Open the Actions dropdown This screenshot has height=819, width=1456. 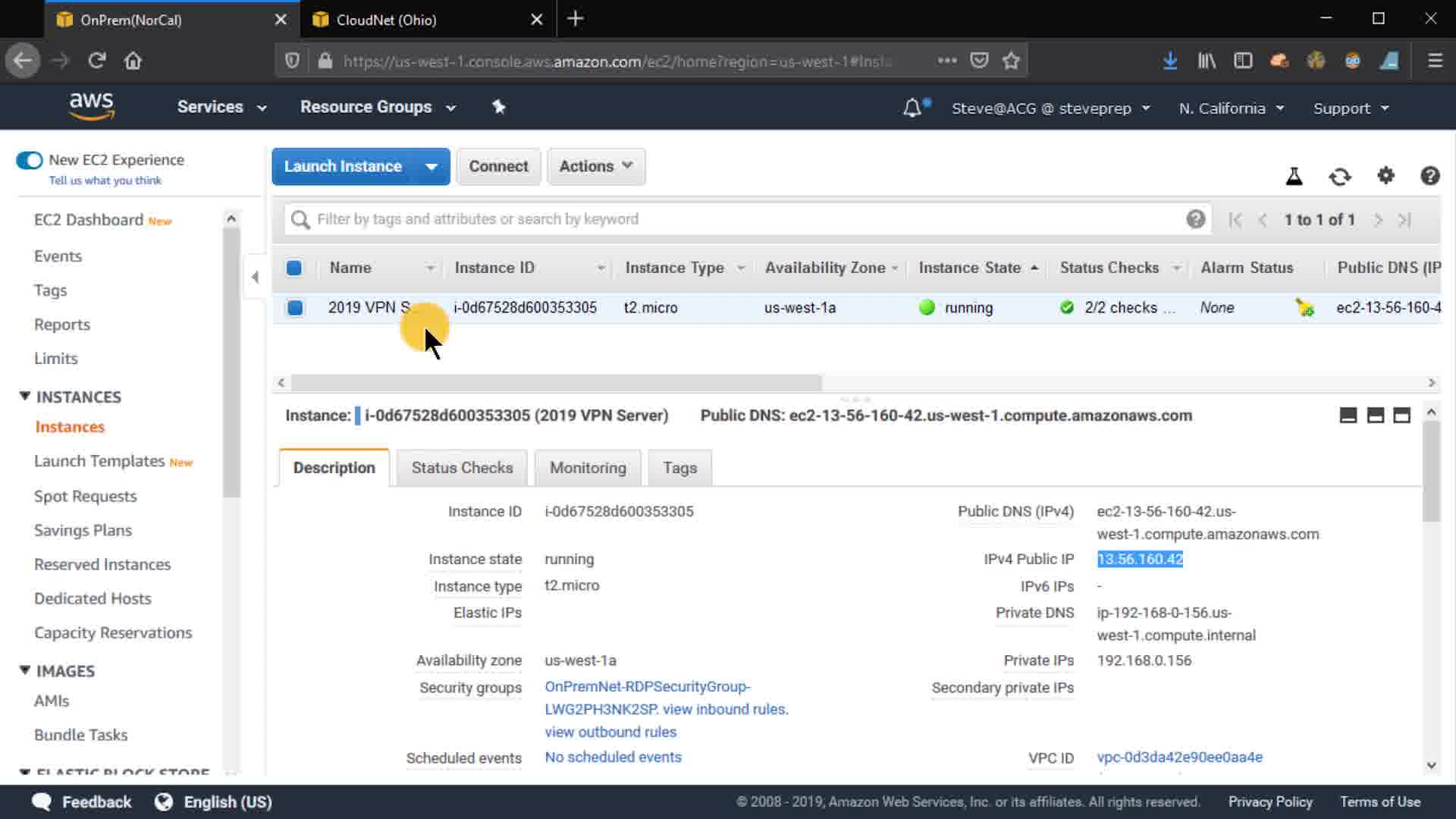(x=595, y=166)
